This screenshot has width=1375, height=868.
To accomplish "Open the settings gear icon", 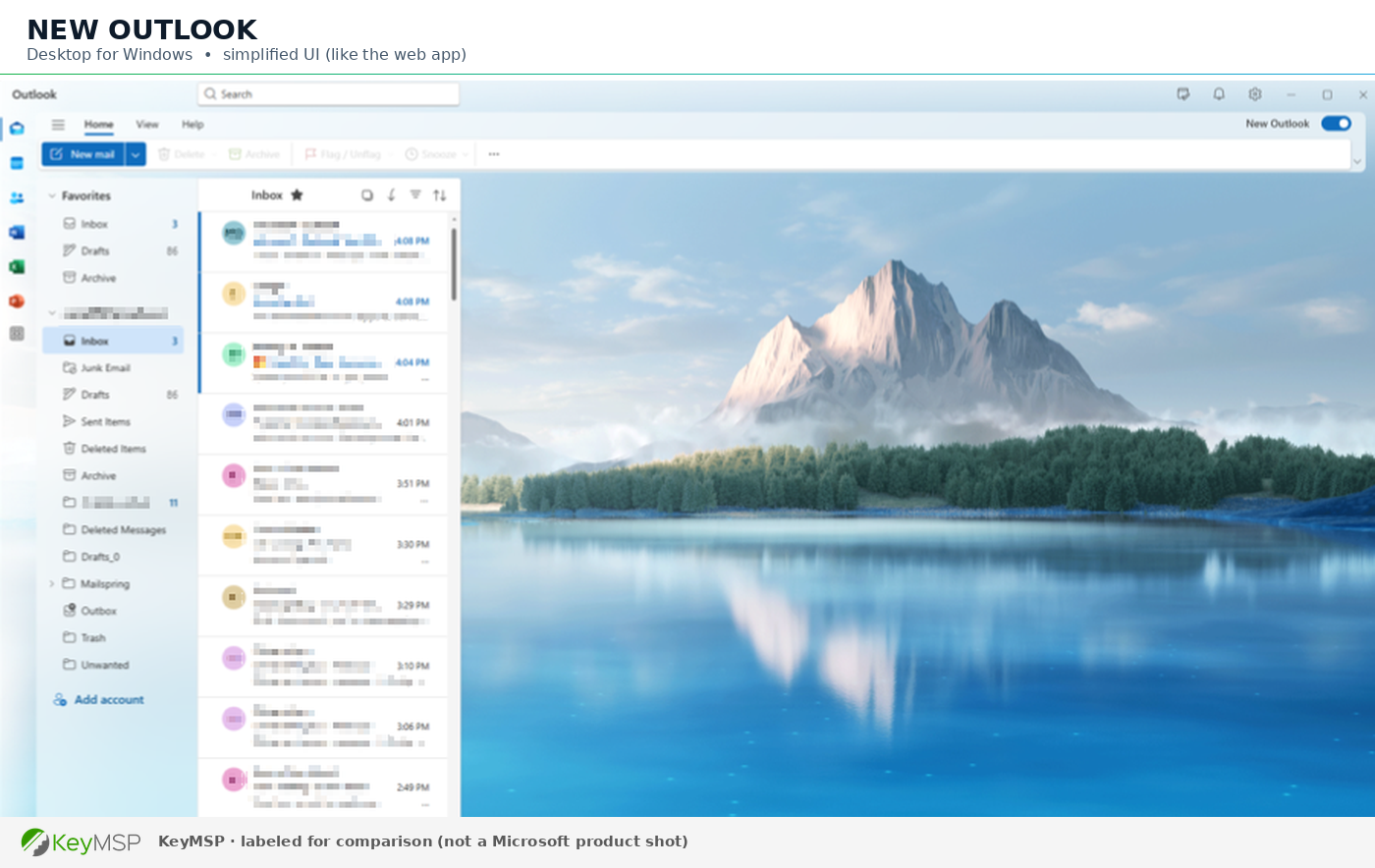I will click(x=1255, y=94).
